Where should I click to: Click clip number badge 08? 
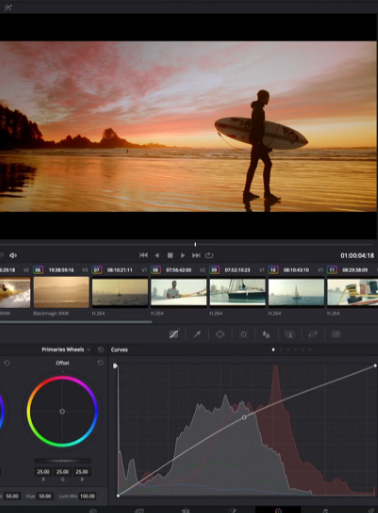pyautogui.click(x=155, y=270)
